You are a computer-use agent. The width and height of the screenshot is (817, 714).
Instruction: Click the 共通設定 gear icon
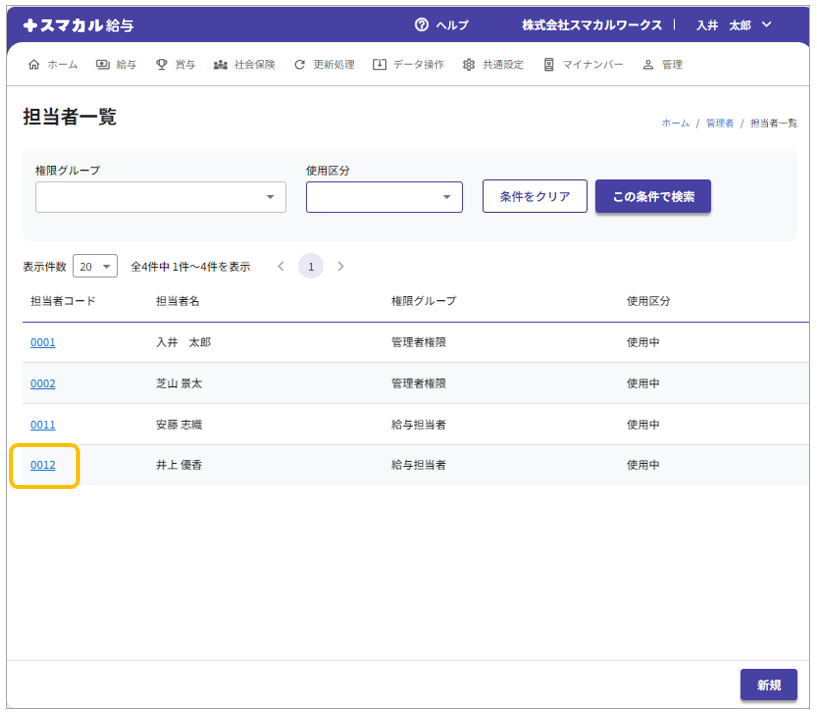click(469, 65)
